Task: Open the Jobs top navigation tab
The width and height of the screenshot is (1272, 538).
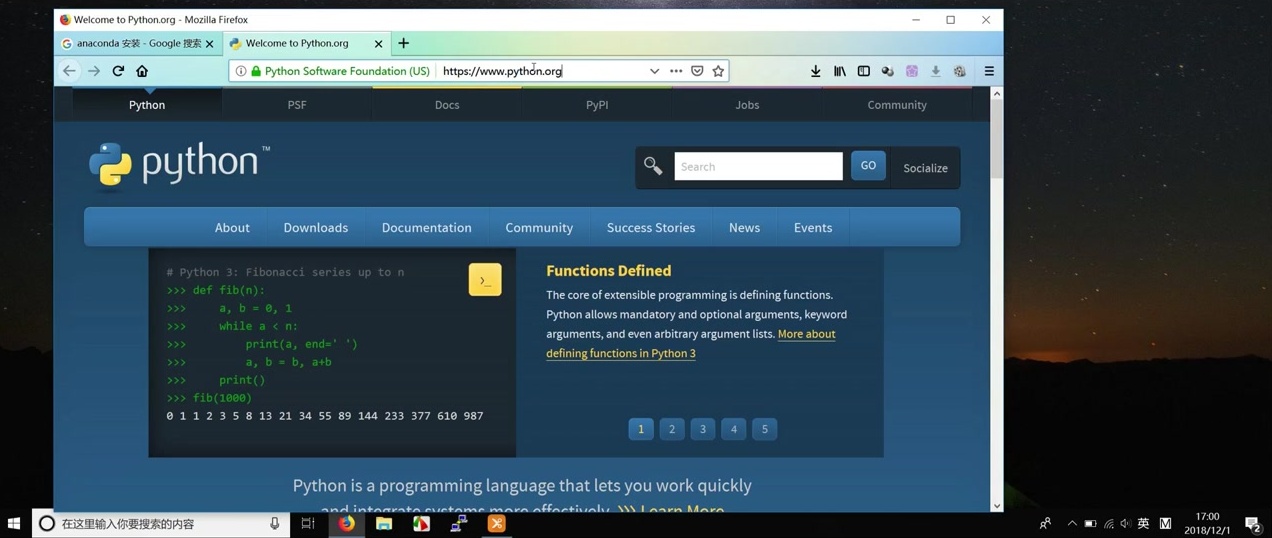Action: 747,105
